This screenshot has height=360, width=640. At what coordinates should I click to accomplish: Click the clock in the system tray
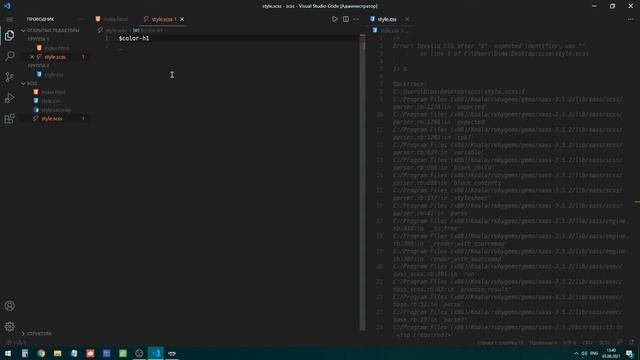pyautogui.click(x=611, y=353)
